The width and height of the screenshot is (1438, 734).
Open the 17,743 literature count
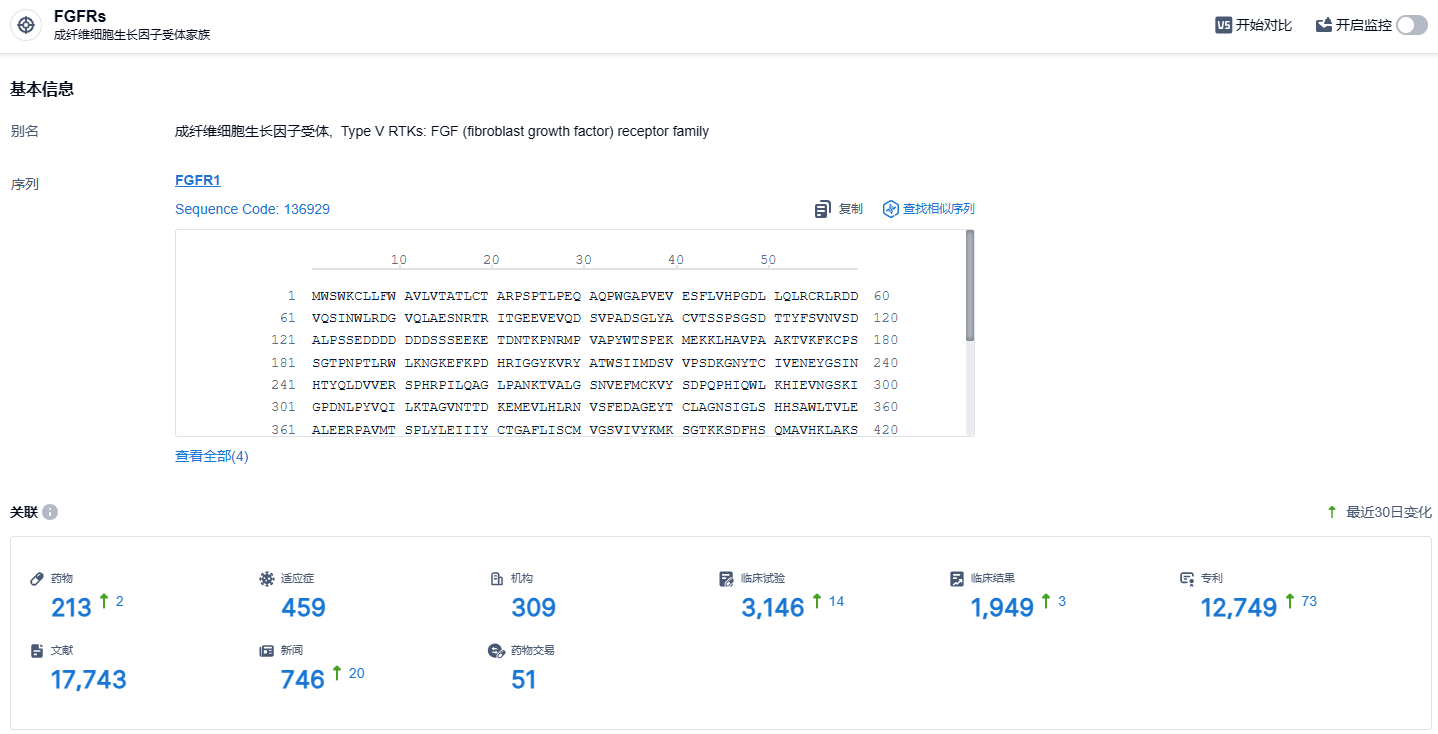[88, 680]
